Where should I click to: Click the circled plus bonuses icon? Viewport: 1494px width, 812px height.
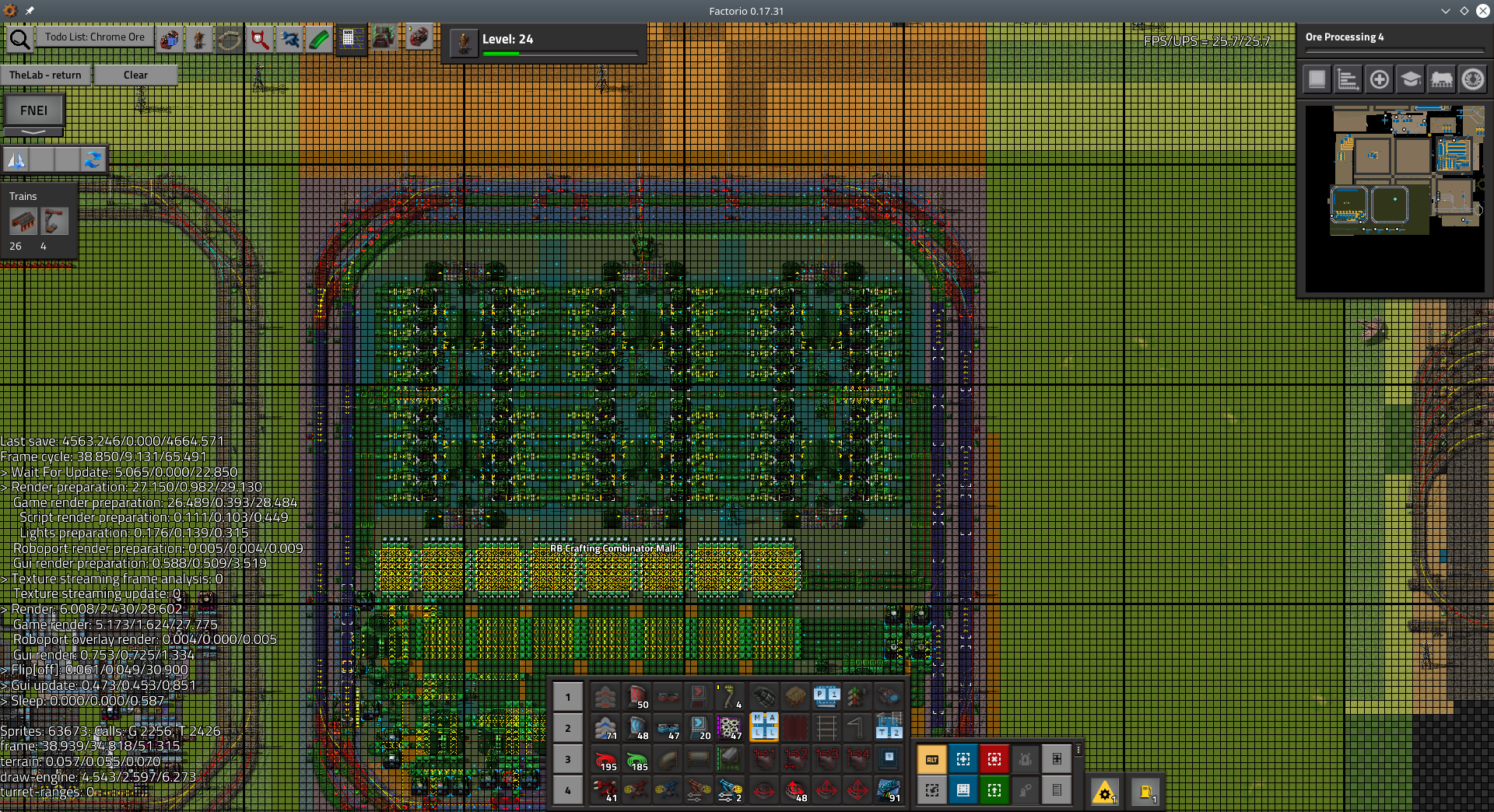click(1379, 79)
